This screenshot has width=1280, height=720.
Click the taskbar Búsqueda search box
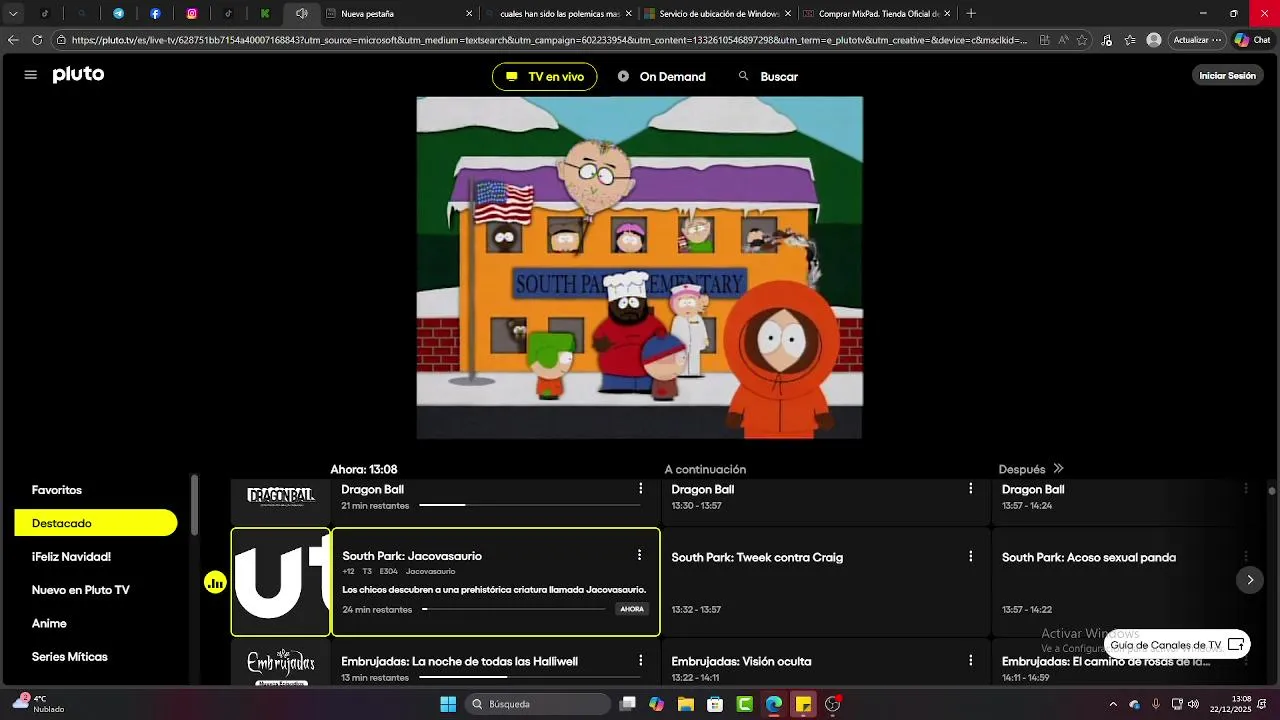click(539, 704)
